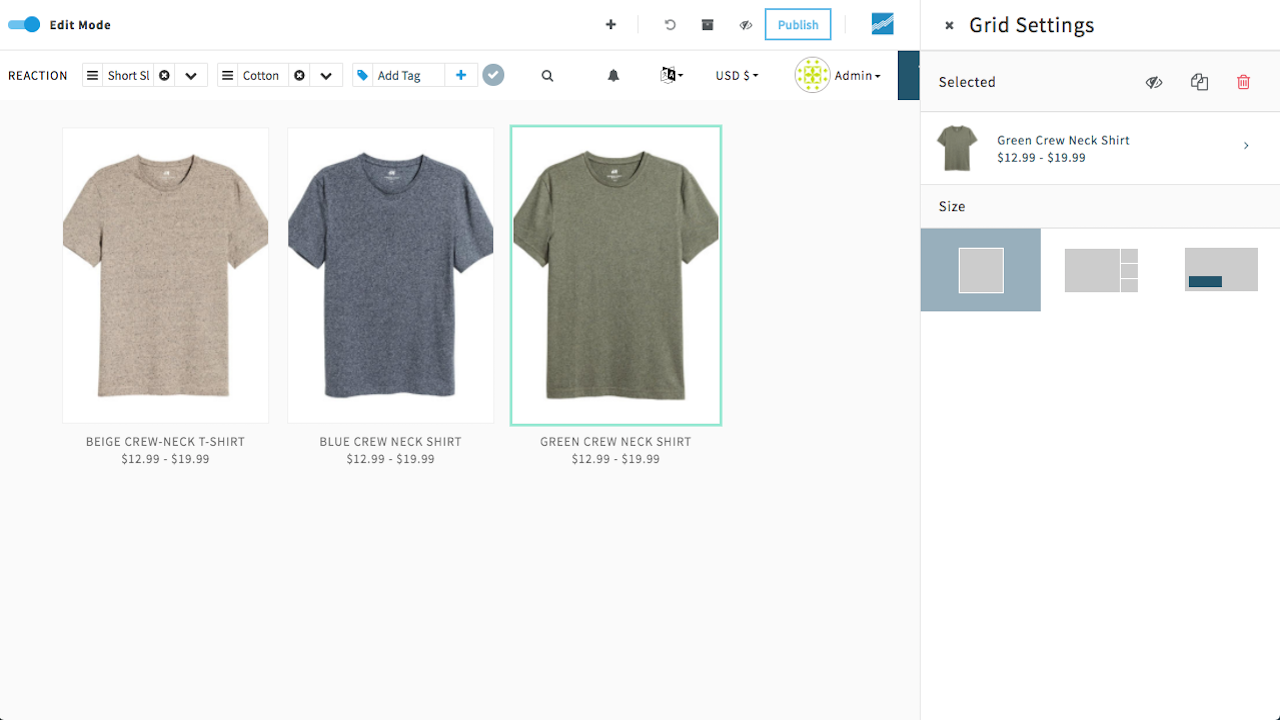The image size is (1280, 720).
Task: Select the Blue Crew Neck Shirt image
Action: tap(390, 275)
